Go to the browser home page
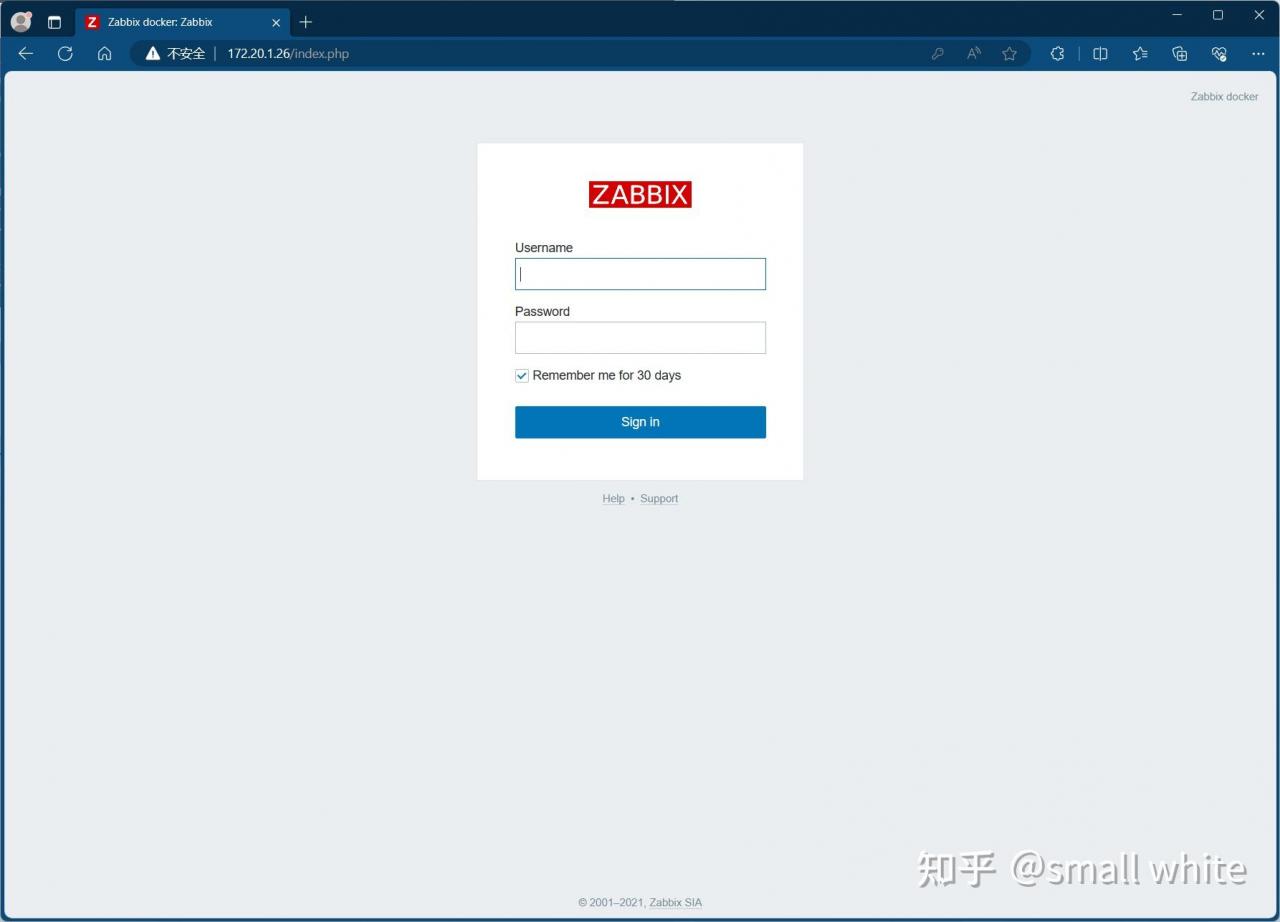The image size is (1280, 922). click(104, 54)
